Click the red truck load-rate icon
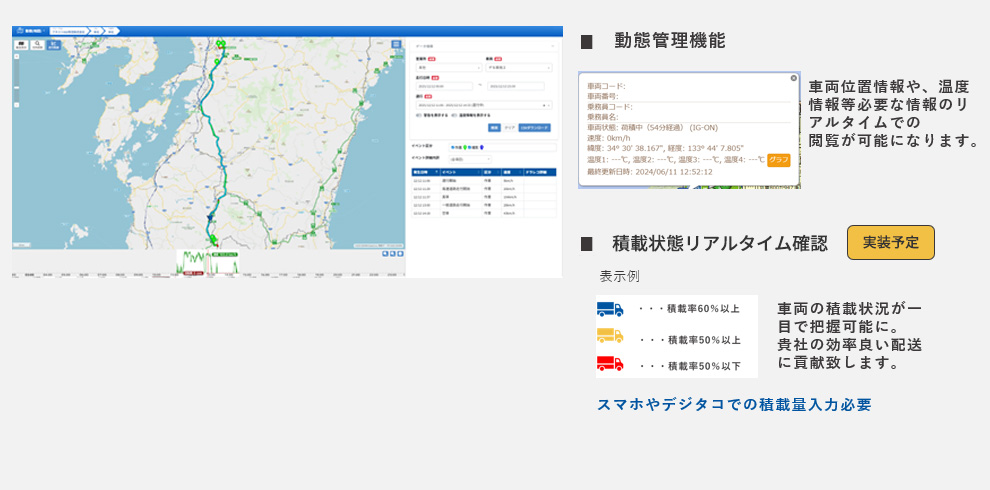Screen dimensions: 990x490 click(609, 363)
